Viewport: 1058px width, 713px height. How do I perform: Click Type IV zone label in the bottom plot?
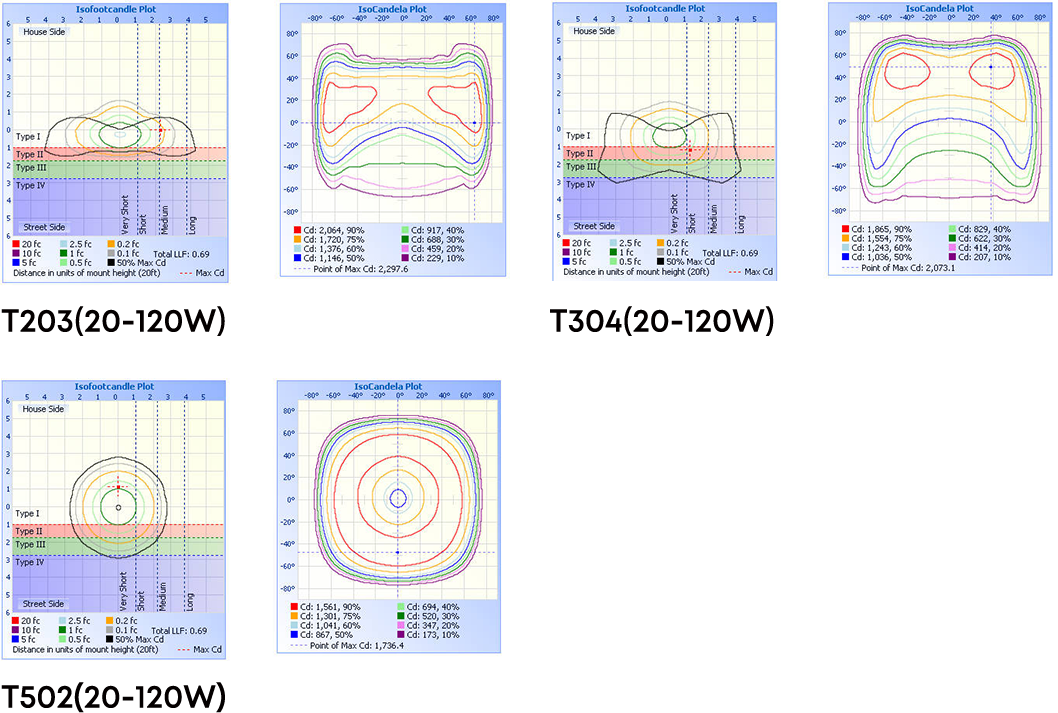[32, 562]
